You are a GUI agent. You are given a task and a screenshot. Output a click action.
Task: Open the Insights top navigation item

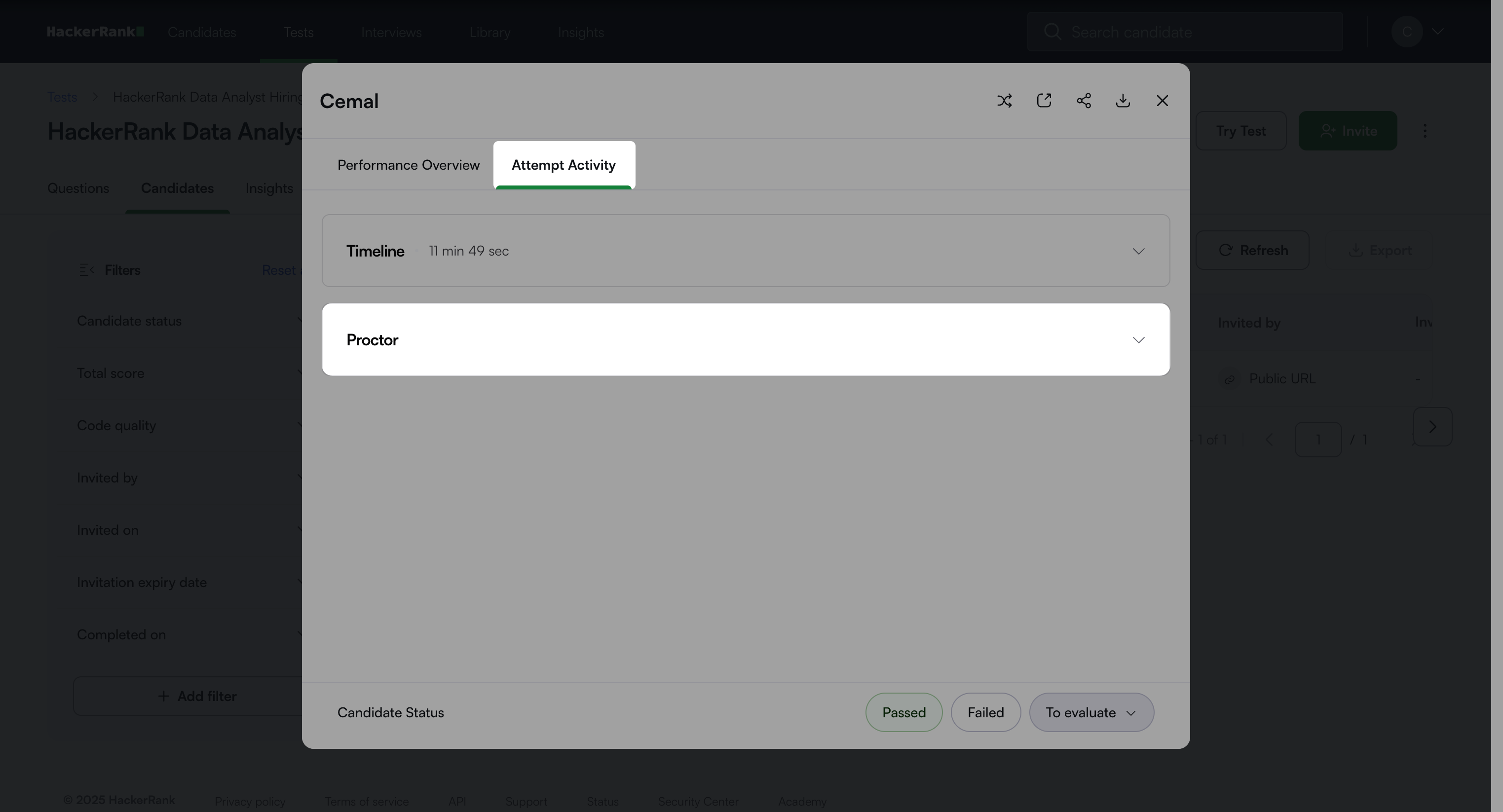point(581,32)
